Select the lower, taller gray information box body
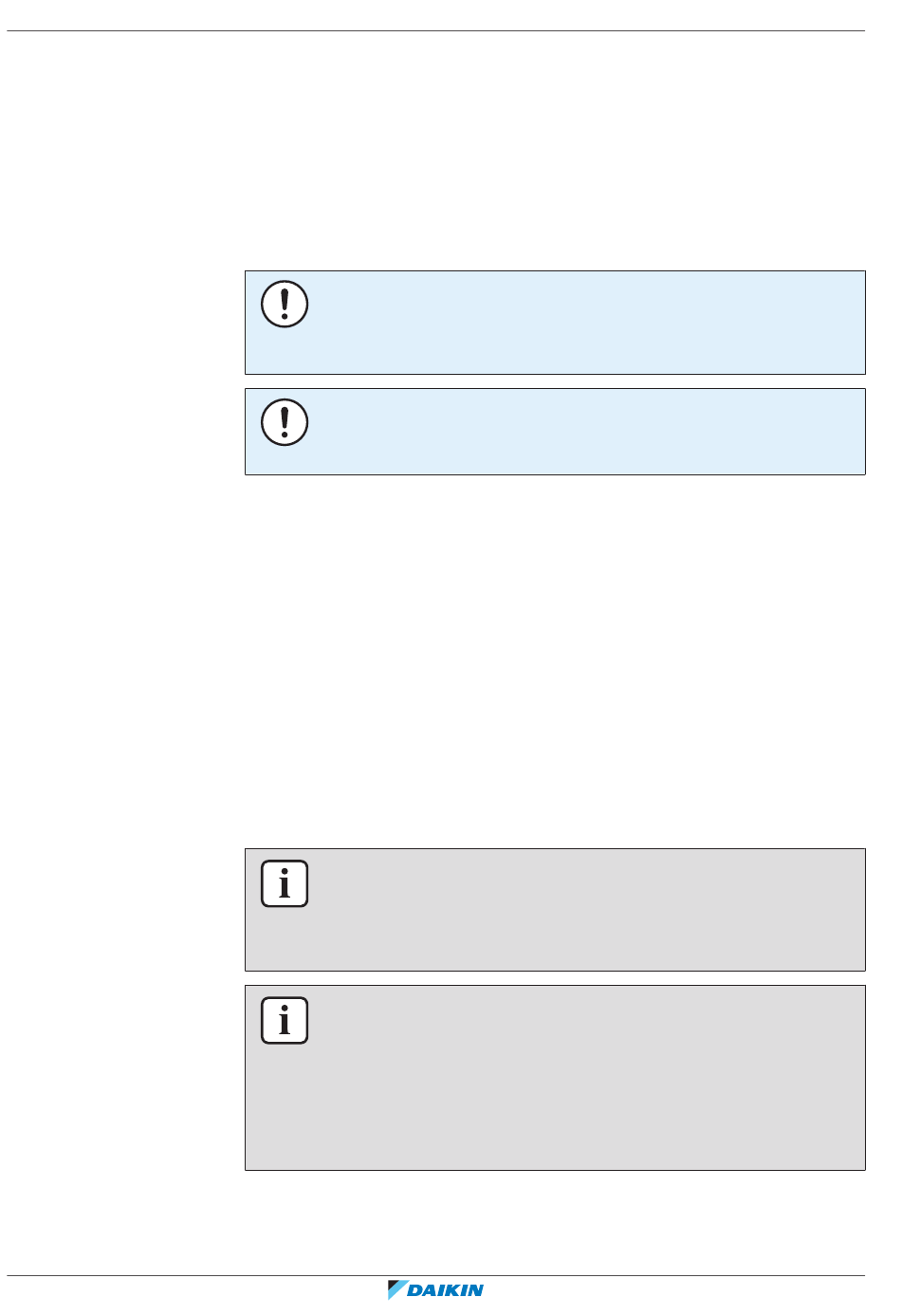This screenshot has width=901, height=1316. point(555,1078)
